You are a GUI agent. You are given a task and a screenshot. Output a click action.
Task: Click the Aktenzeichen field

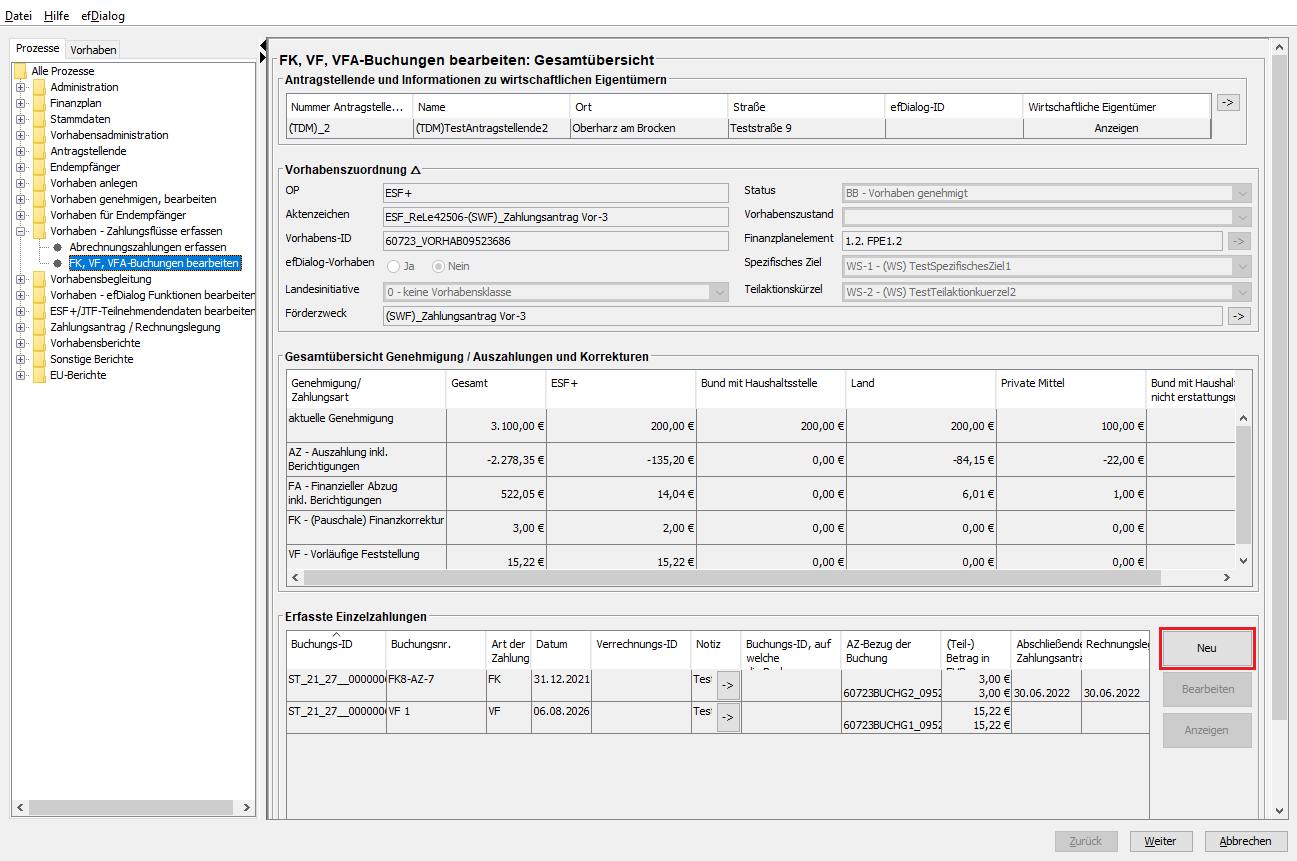pyautogui.click(x=556, y=217)
